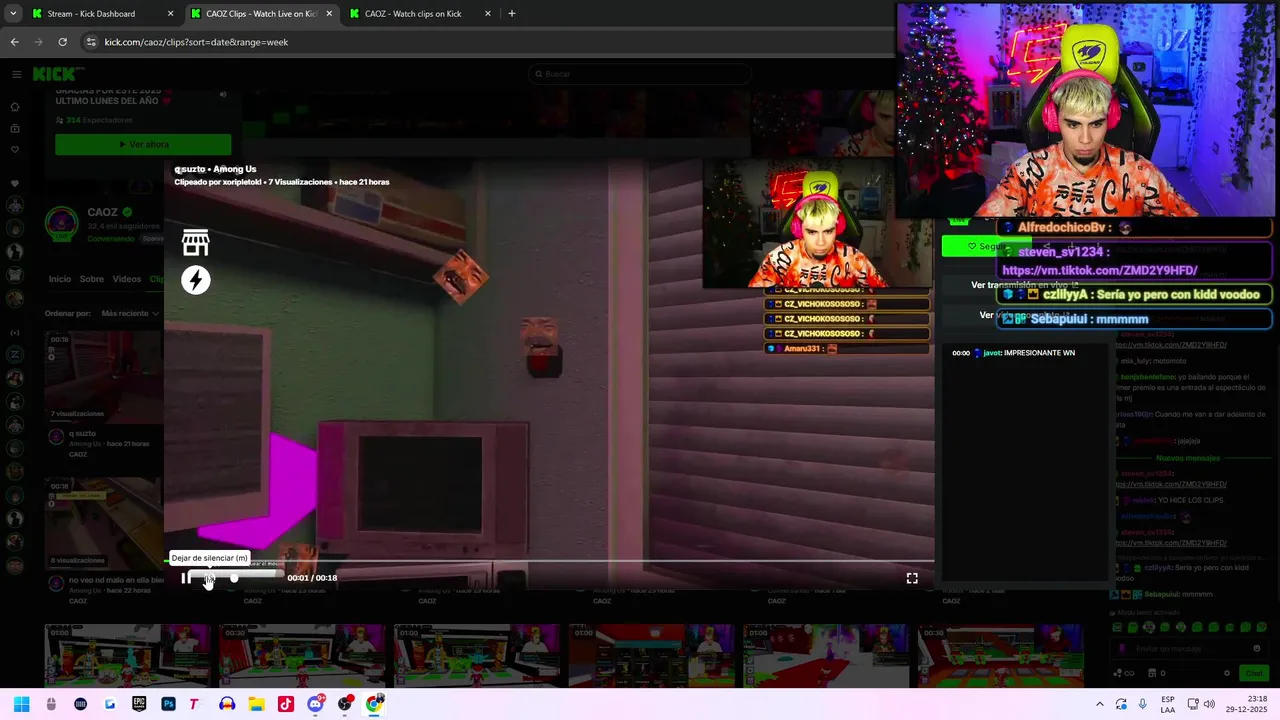Image resolution: width=1280 pixels, height=720 pixels.
Task: Close the Stream - Kick Dashboard tab
Action: [170, 14]
